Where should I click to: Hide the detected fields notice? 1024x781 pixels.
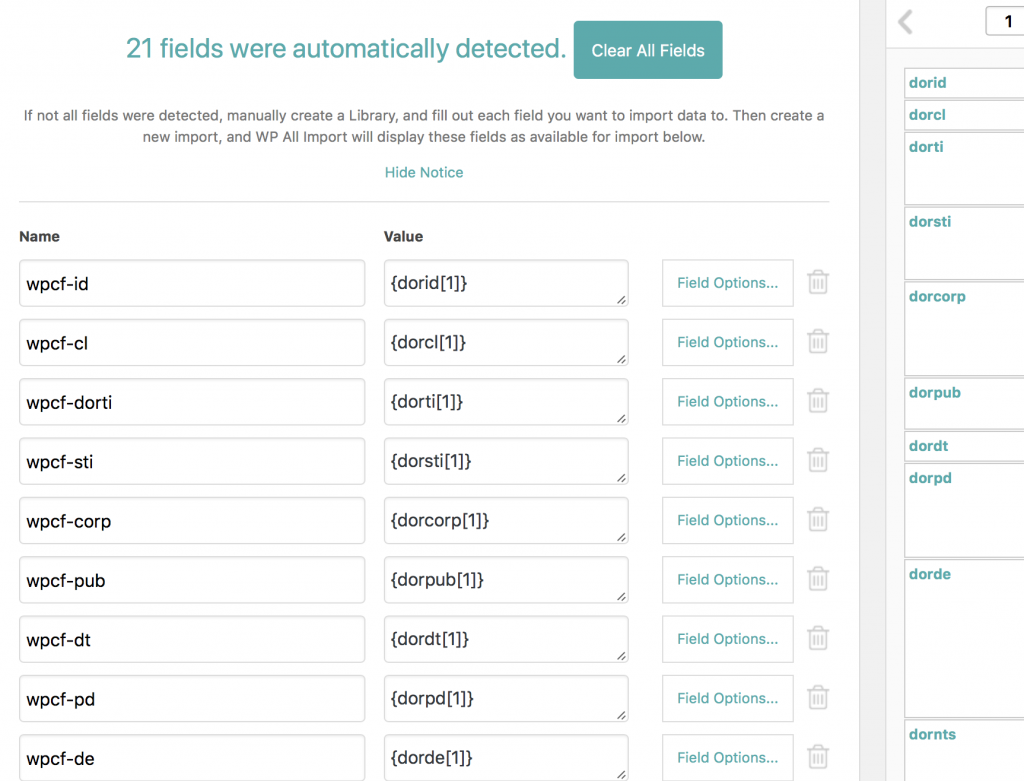(x=424, y=172)
